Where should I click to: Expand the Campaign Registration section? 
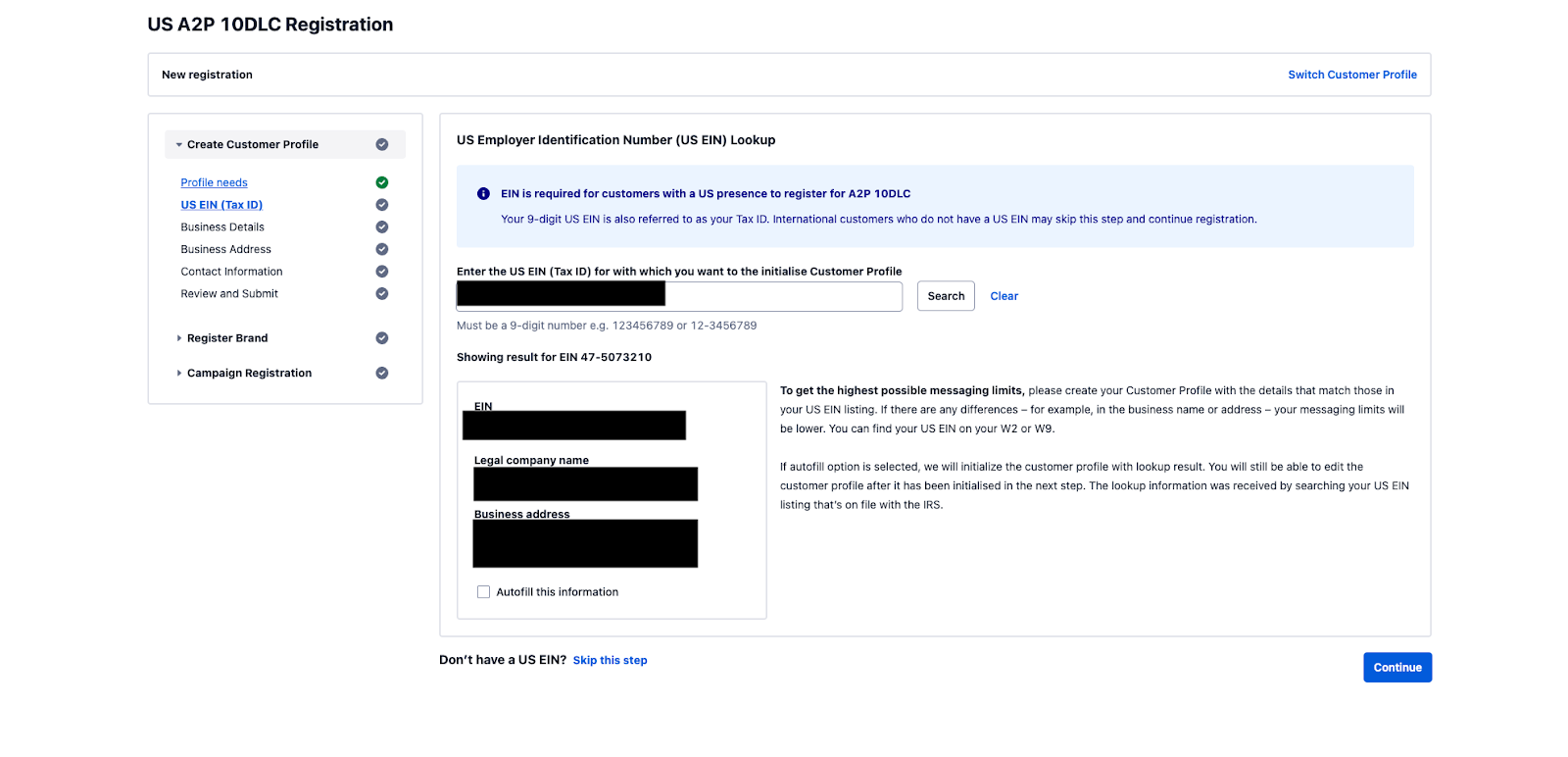click(x=179, y=374)
